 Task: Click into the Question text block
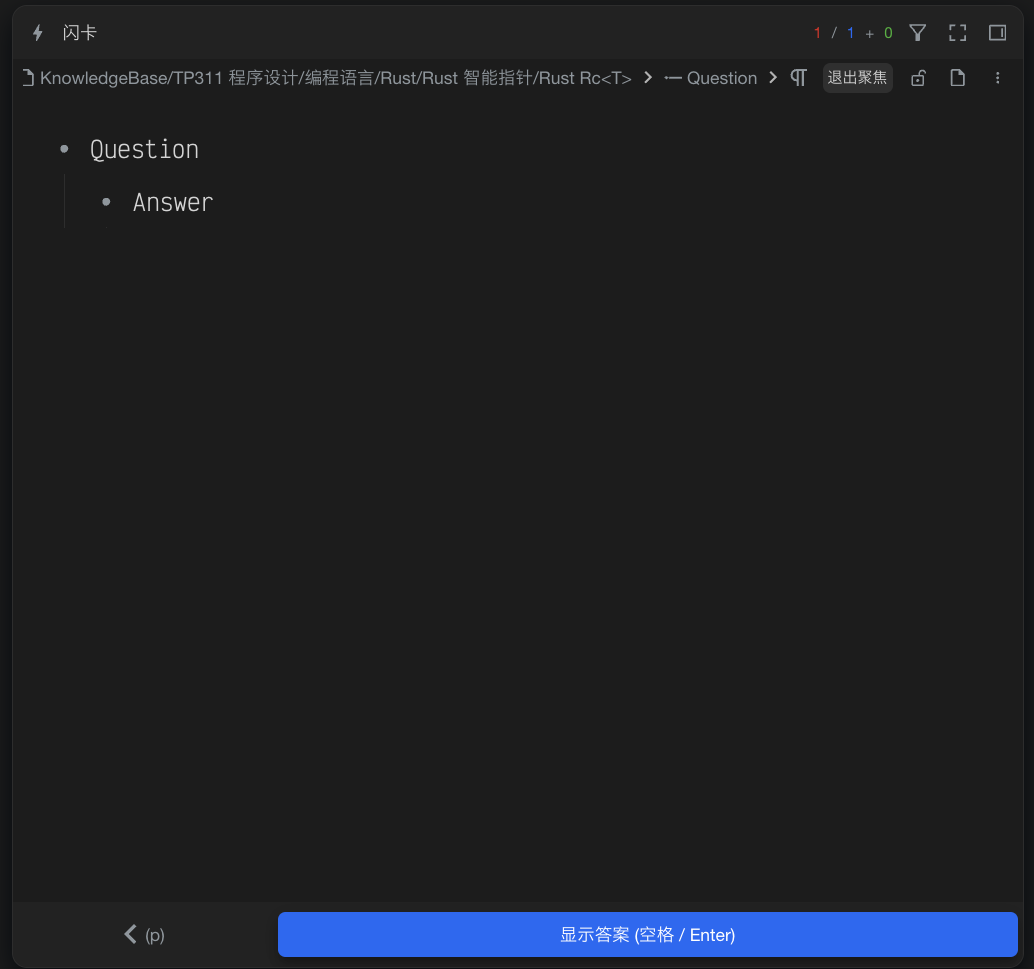(x=144, y=150)
